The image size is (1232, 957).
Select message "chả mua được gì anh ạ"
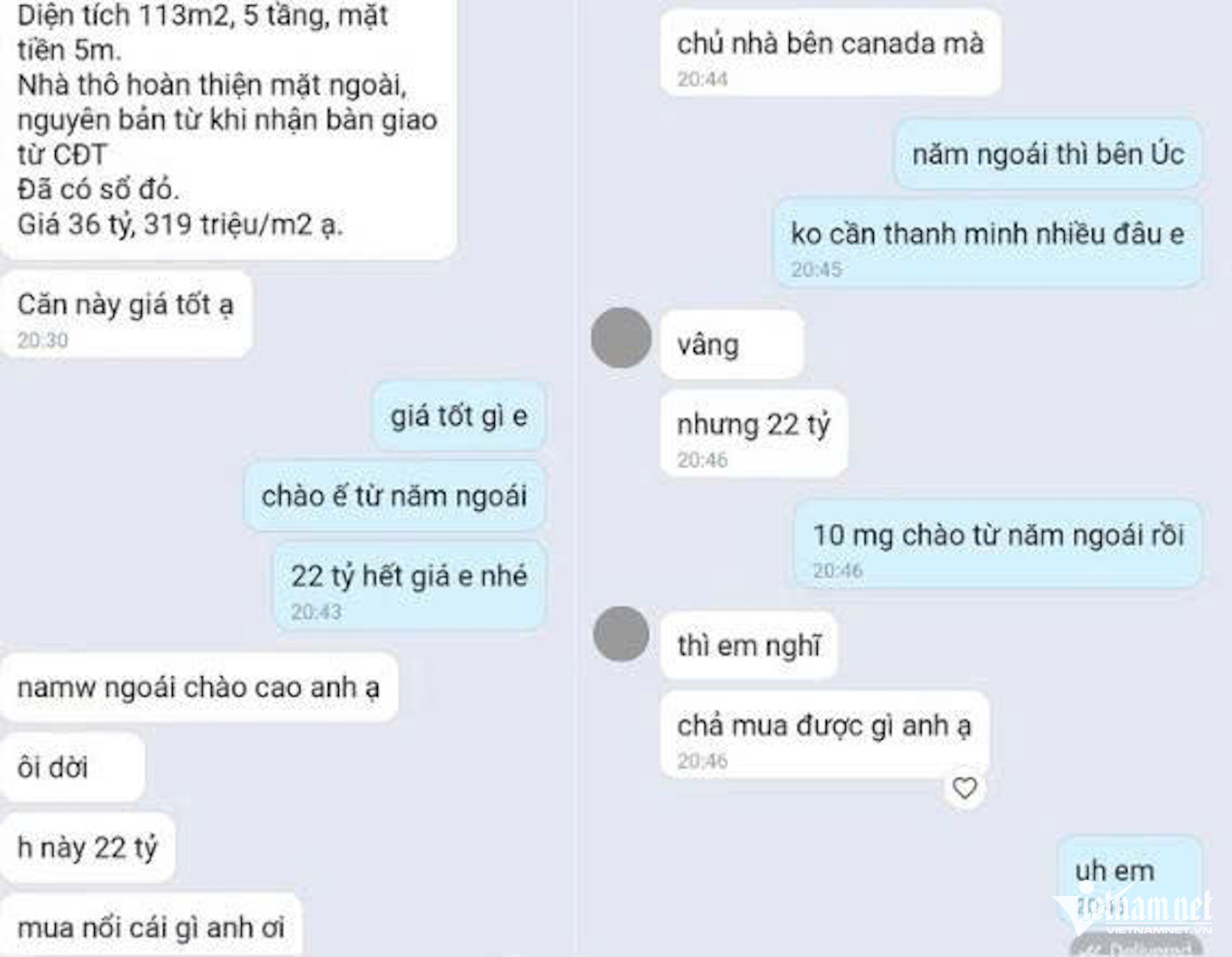coord(825,735)
